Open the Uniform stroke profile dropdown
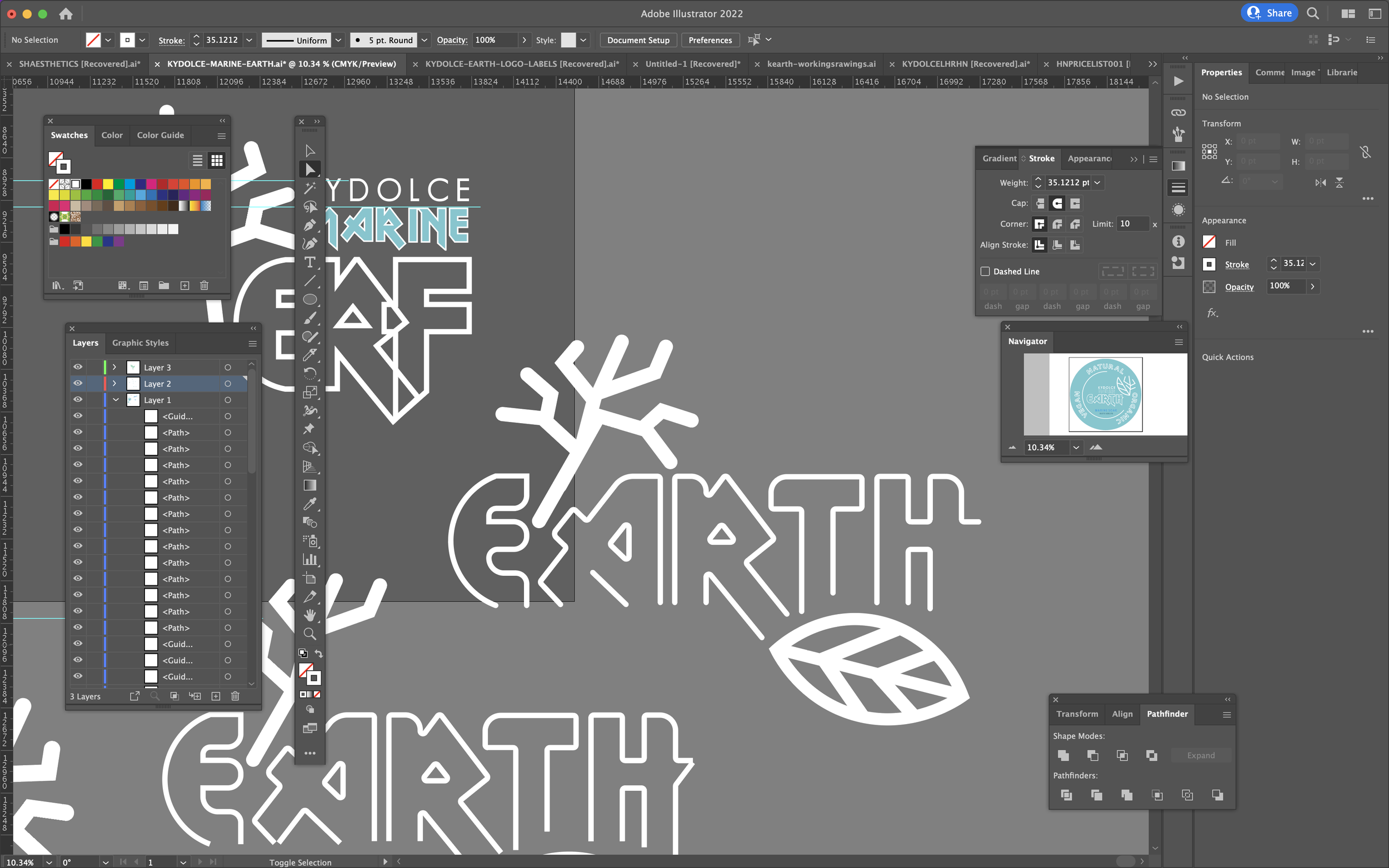Screen dimensions: 1389x868 coord(339,40)
